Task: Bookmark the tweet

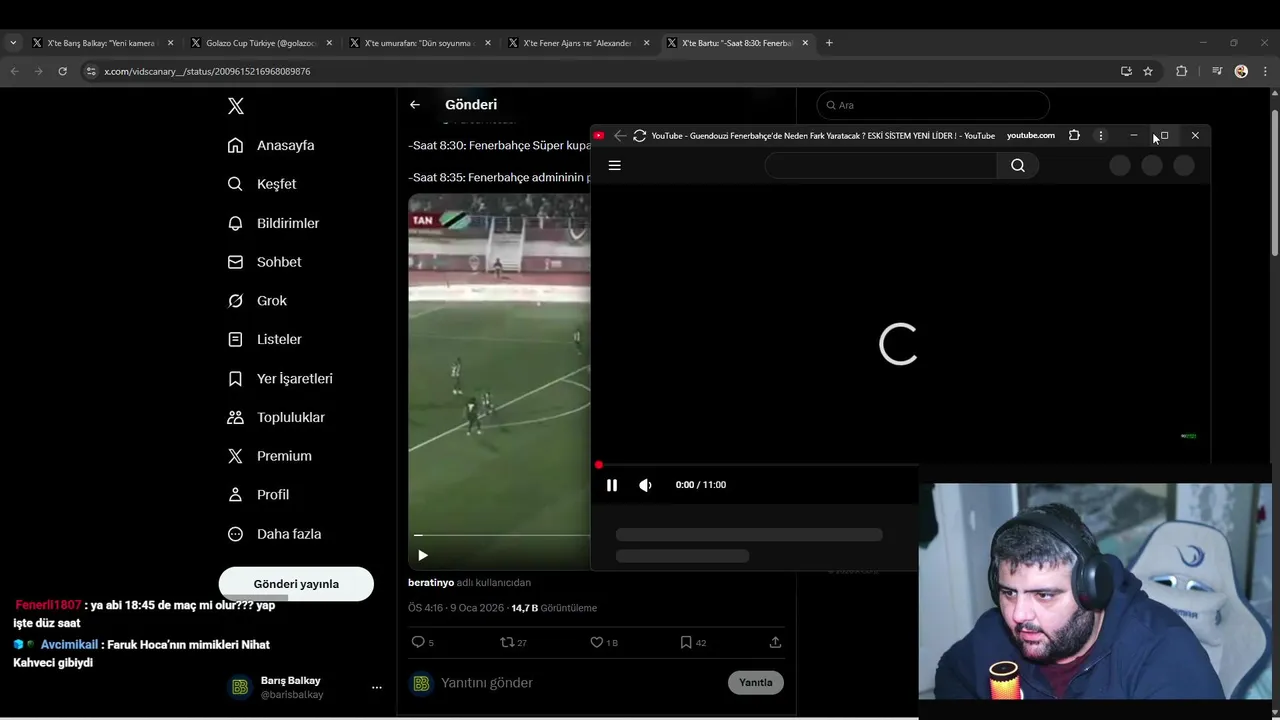Action: pyautogui.click(x=685, y=642)
